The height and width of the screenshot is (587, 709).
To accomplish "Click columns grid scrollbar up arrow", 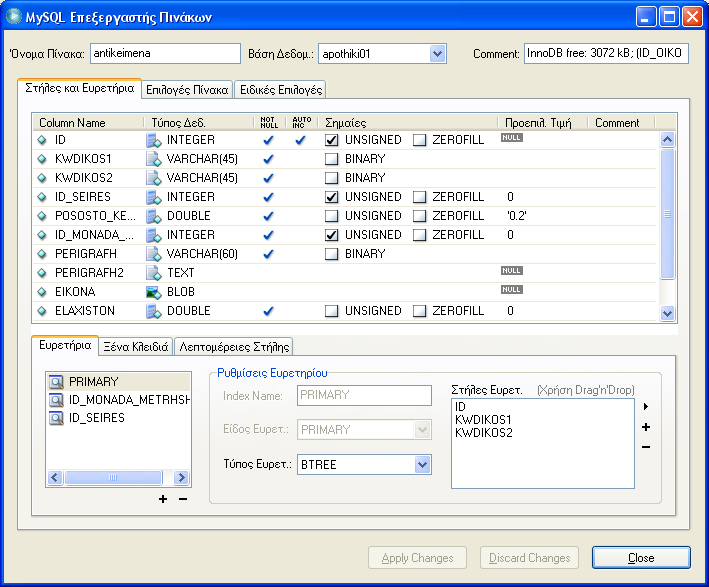I will click(667, 140).
